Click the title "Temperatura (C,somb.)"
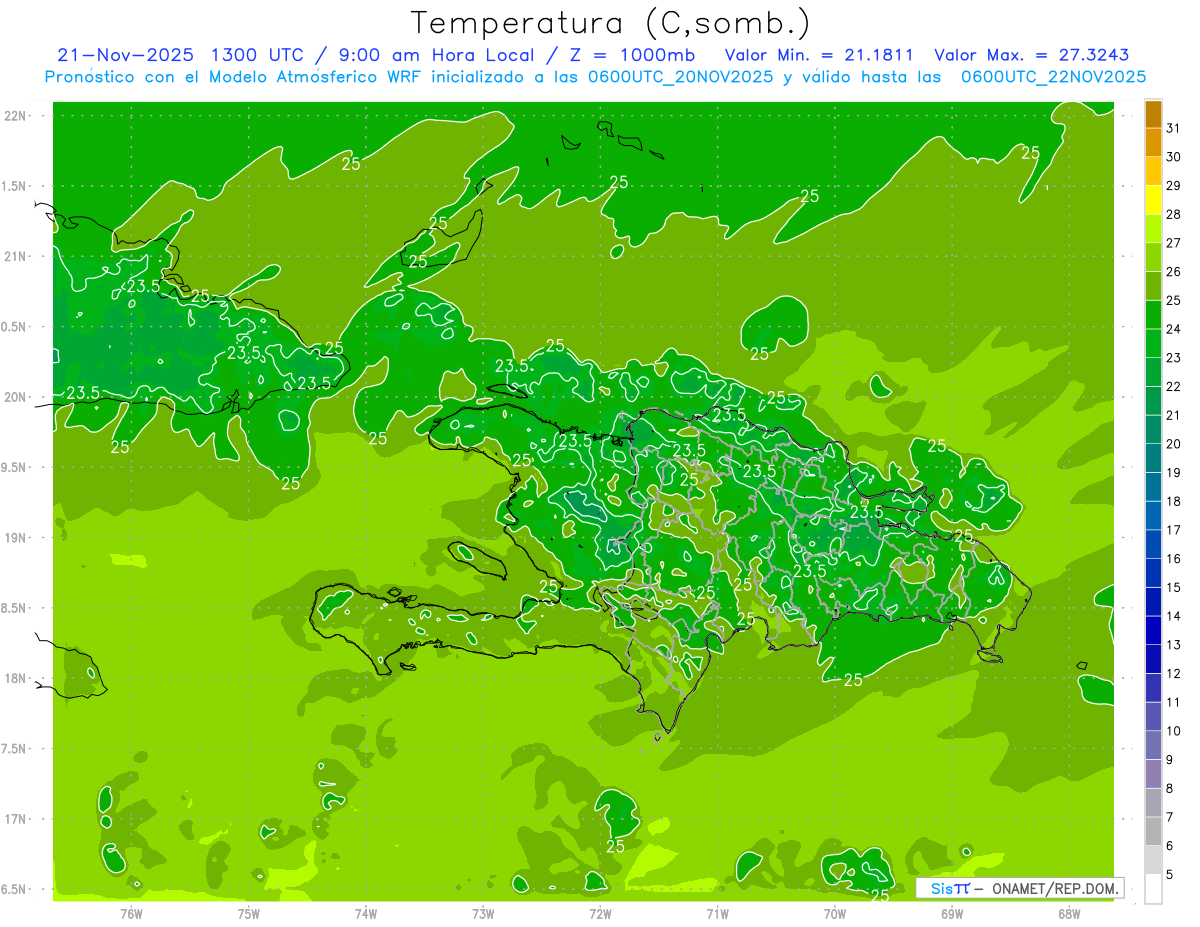This screenshot has height=927, width=1200. coord(611,23)
